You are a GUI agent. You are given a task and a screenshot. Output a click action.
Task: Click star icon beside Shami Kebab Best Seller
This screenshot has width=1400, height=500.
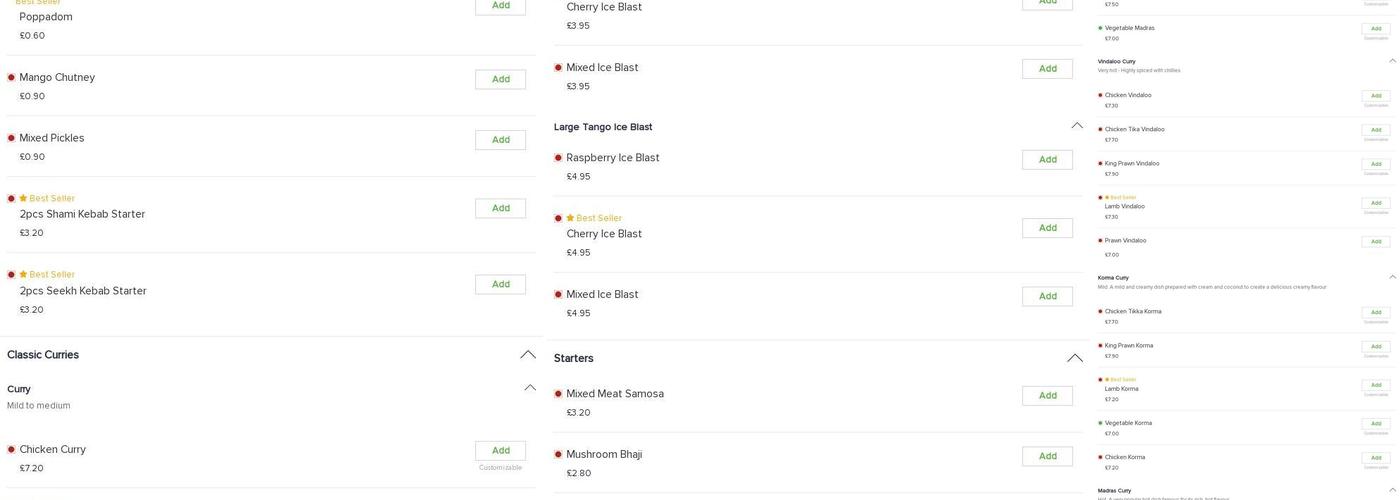(x=23, y=198)
